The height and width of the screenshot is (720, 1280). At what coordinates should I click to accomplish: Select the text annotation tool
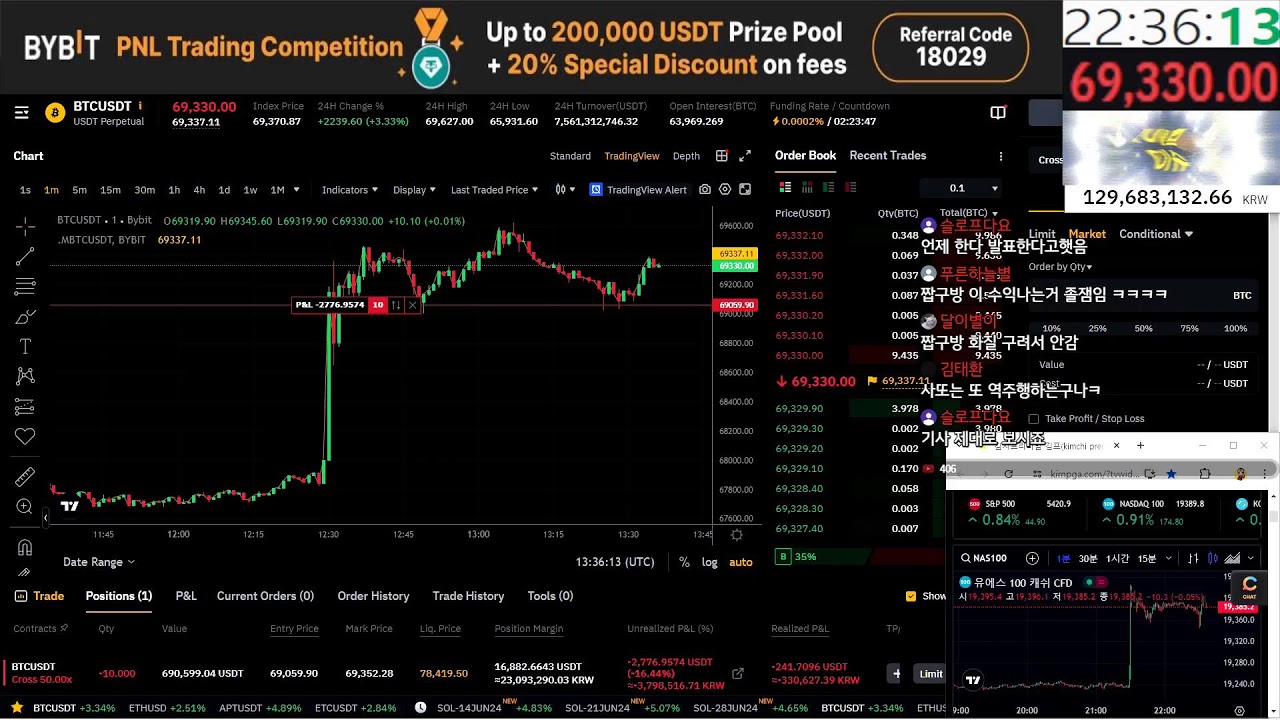[x=25, y=346]
